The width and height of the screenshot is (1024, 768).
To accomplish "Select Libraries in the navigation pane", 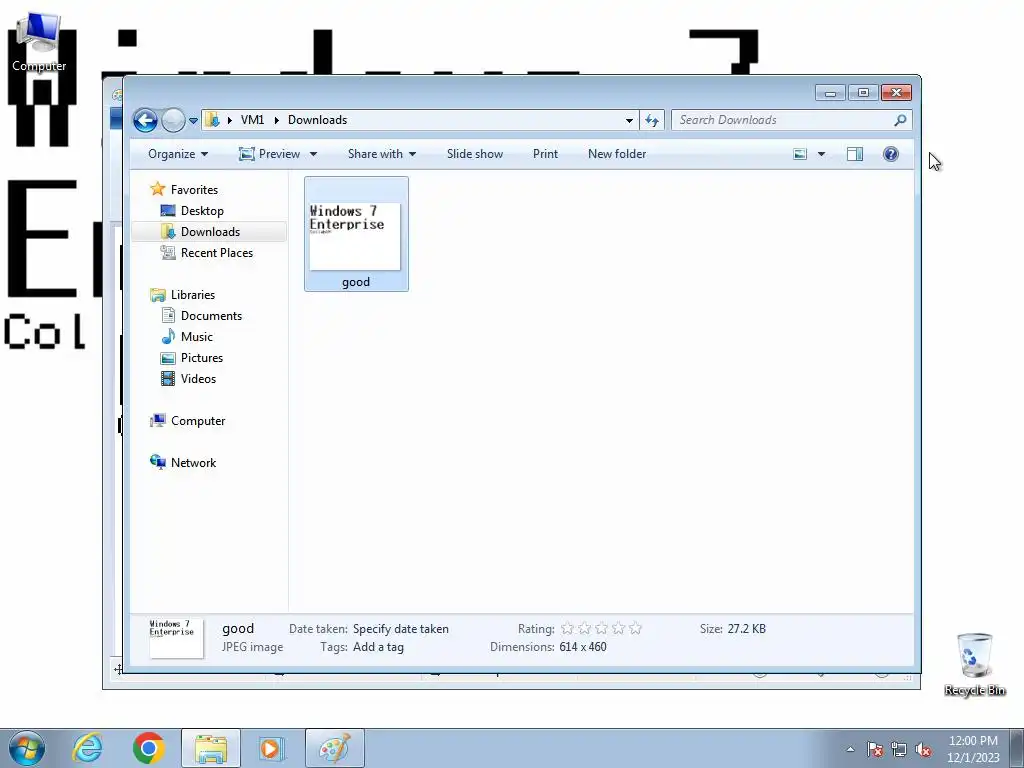I will tap(193, 295).
